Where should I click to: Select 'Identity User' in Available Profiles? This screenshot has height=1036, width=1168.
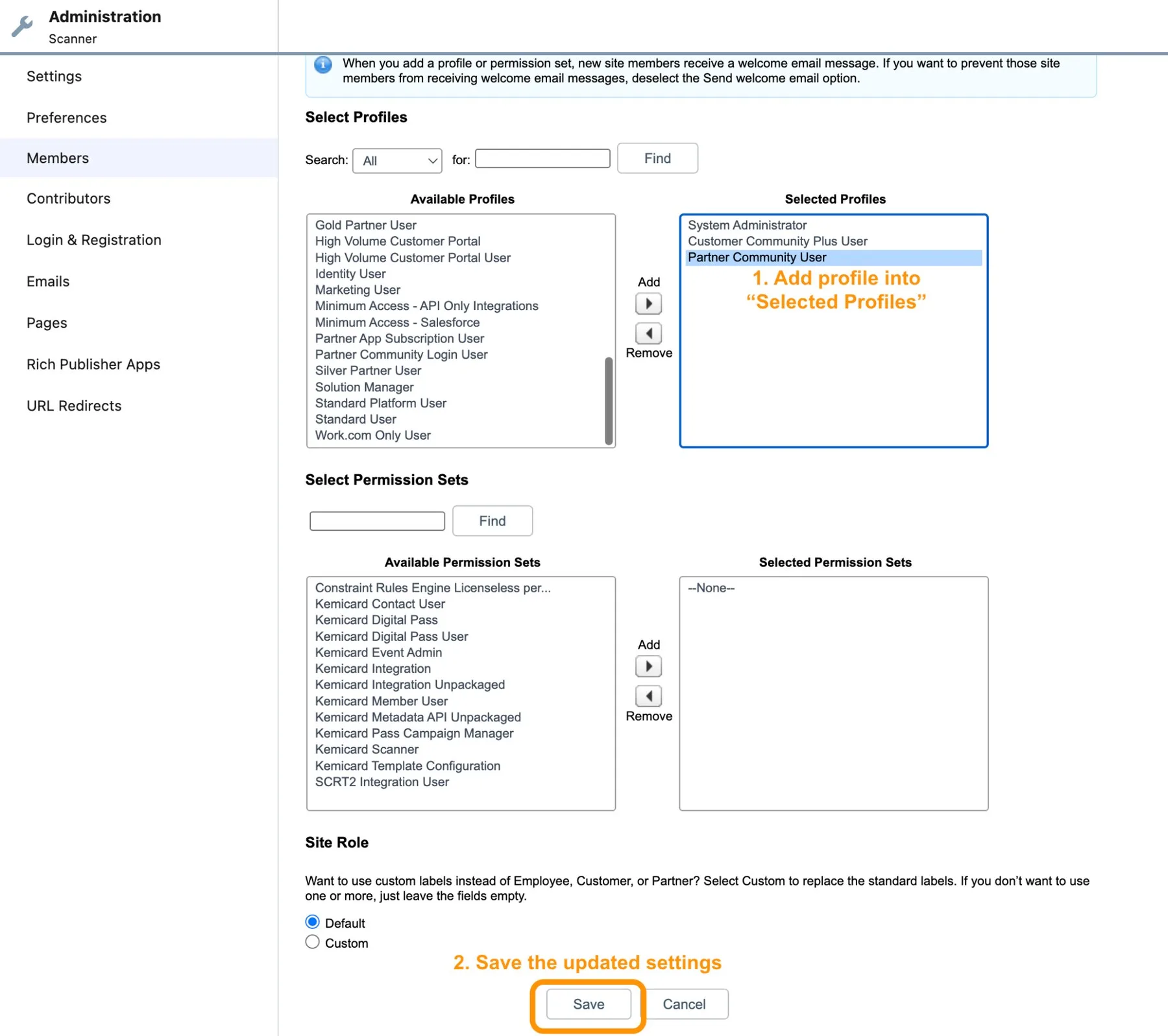point(350,274)
